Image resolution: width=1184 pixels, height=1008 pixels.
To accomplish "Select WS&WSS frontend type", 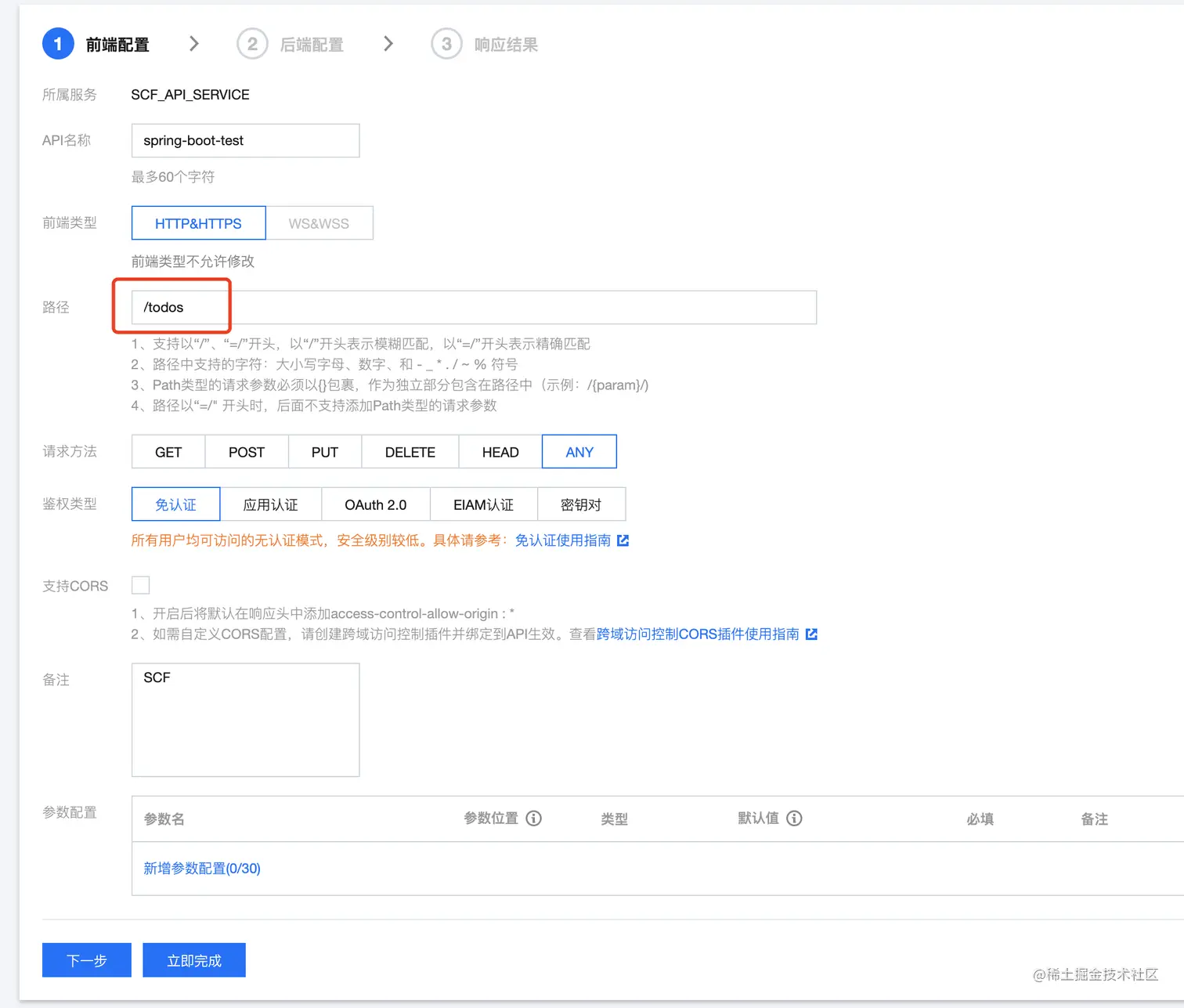I will pyautogui.click(x=319, y=223).
